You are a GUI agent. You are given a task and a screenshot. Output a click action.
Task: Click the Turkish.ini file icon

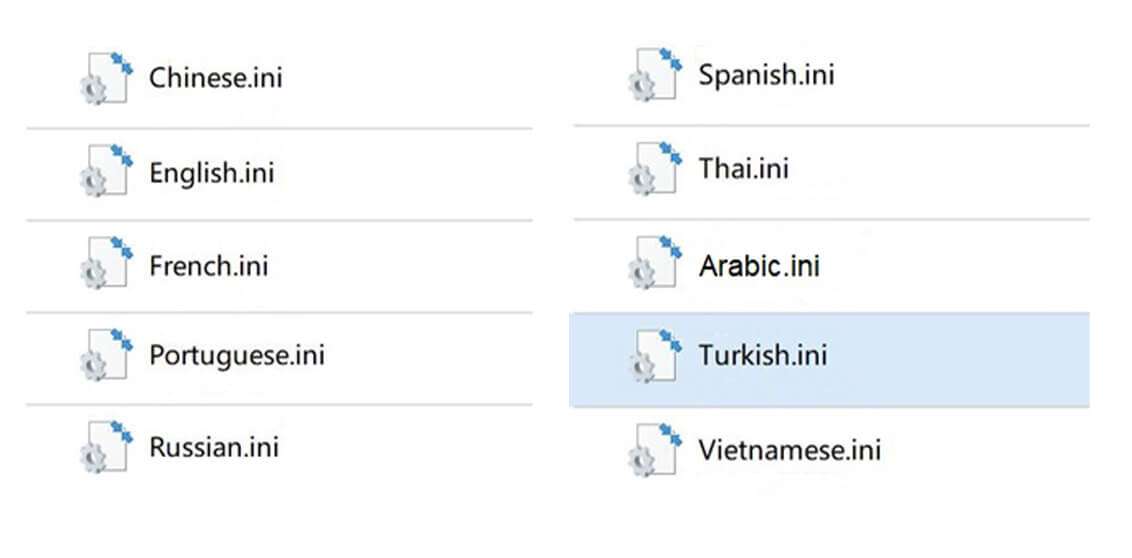click(x=656, y=355)
